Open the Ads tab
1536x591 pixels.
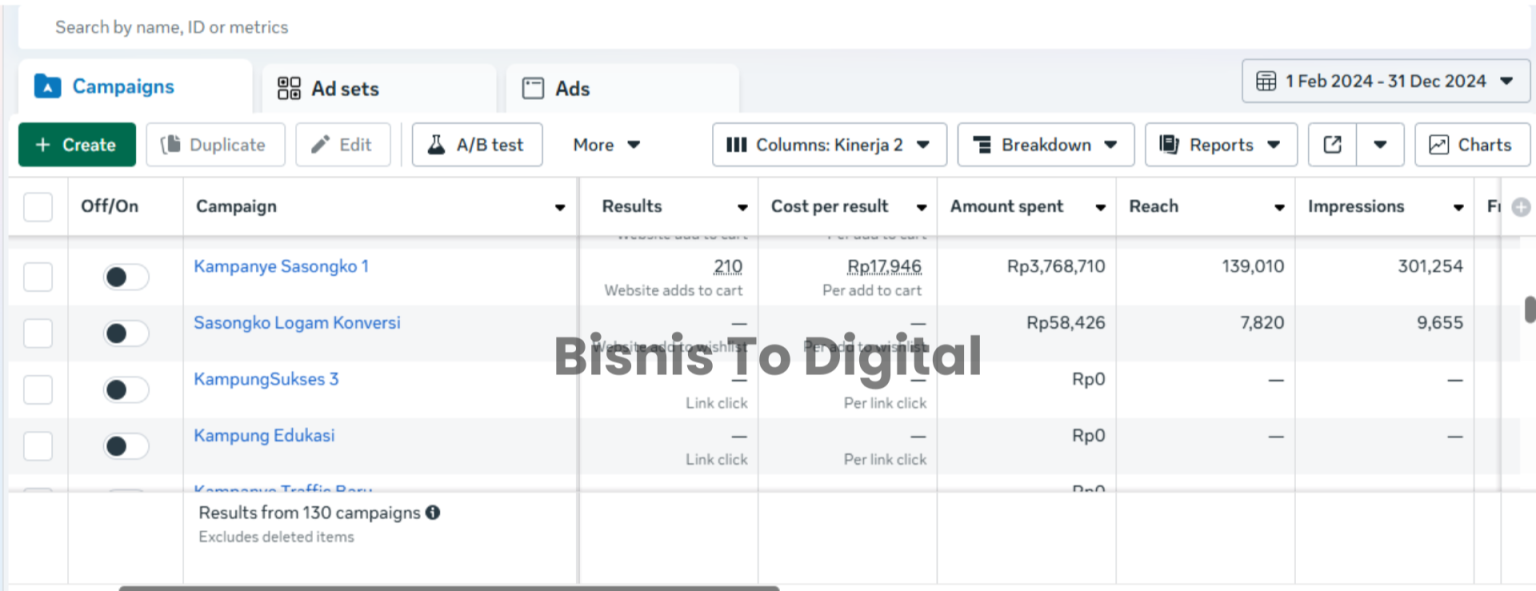coord(570,87)
